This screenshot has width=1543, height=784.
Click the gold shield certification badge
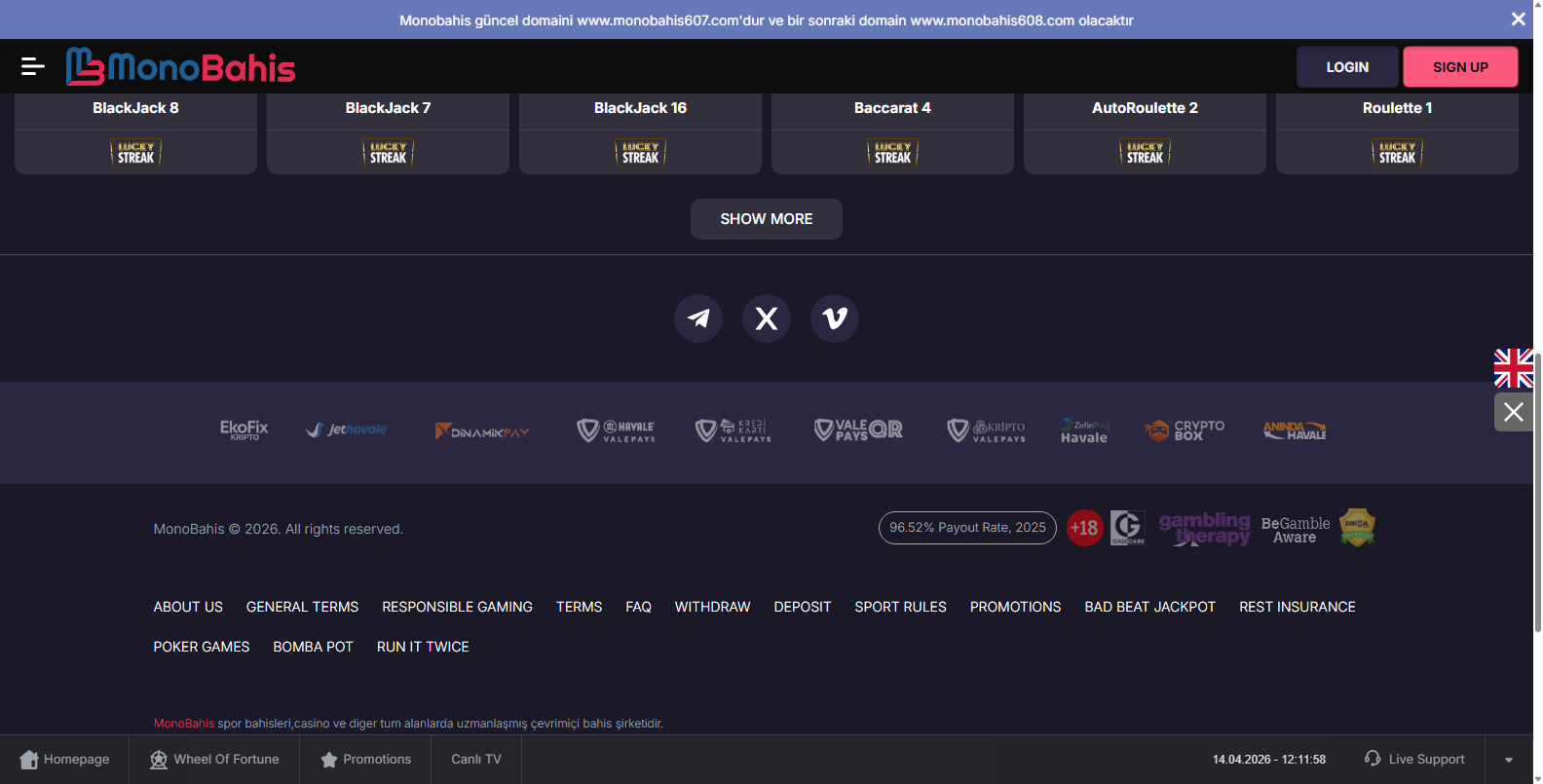point(1357,528)
